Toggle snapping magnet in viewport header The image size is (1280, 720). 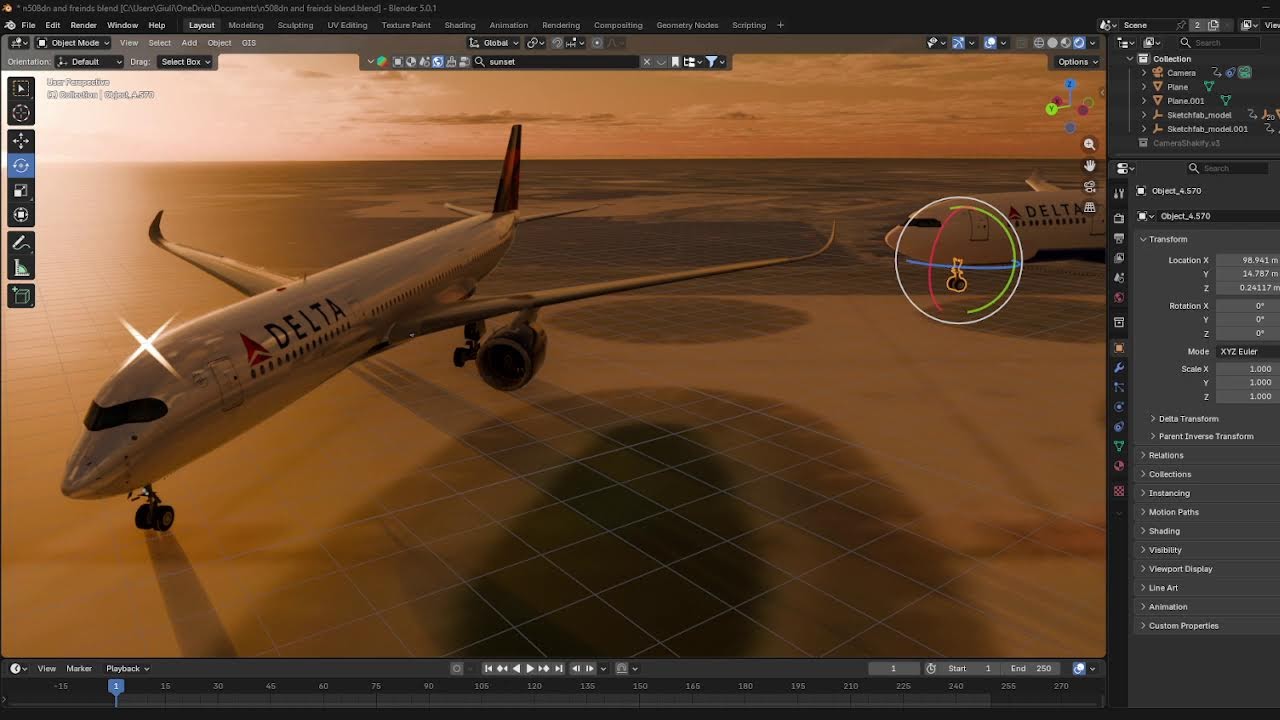(x=557, y=43)
